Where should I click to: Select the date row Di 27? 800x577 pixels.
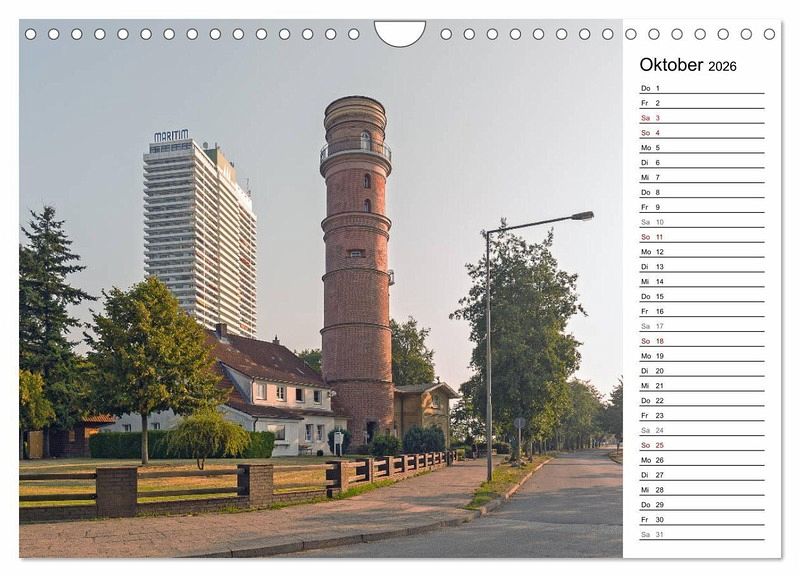702,475
